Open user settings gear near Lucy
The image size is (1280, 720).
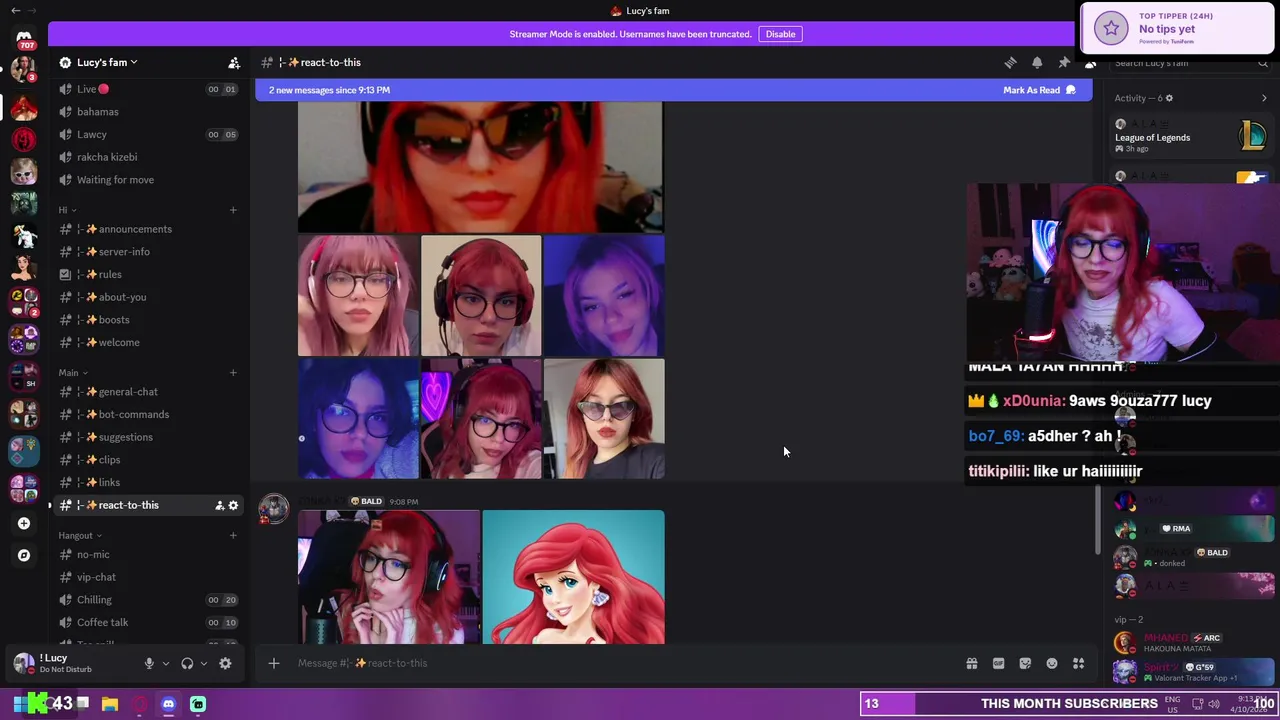pyautogui.click(x=225, y=663)
